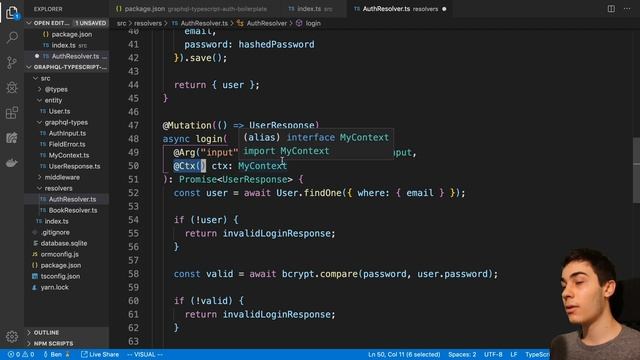The height and width of the screenshot is (360, 640).
Task: Open the Manage gear icon
Action: tap(12, 336)
